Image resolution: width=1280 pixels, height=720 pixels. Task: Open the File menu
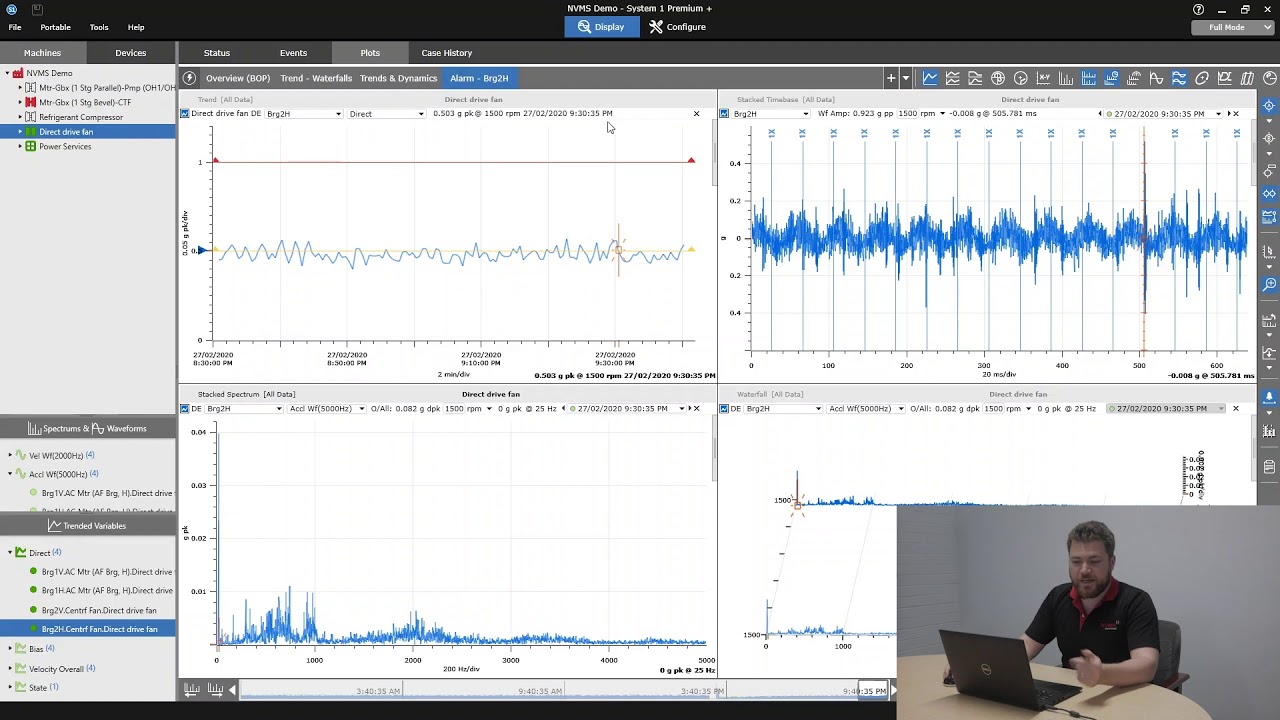click(15, 27)
